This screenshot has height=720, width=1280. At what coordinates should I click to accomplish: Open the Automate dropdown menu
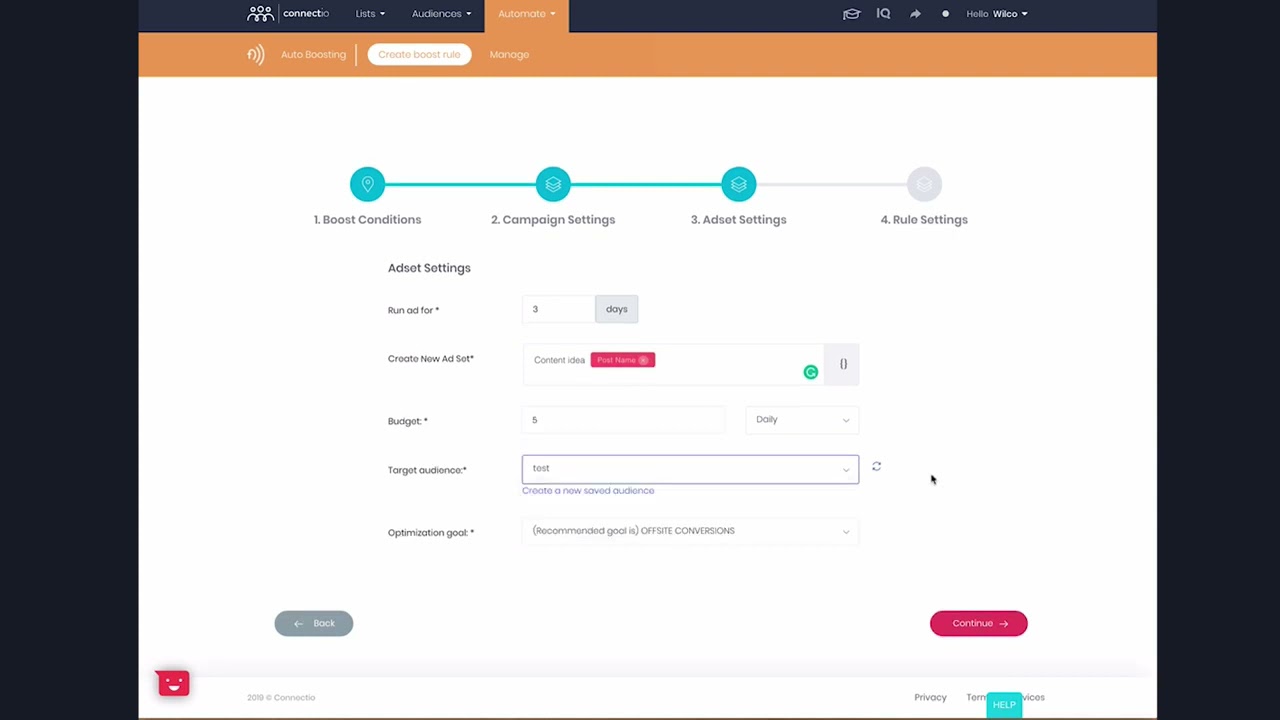click(527, 14)
